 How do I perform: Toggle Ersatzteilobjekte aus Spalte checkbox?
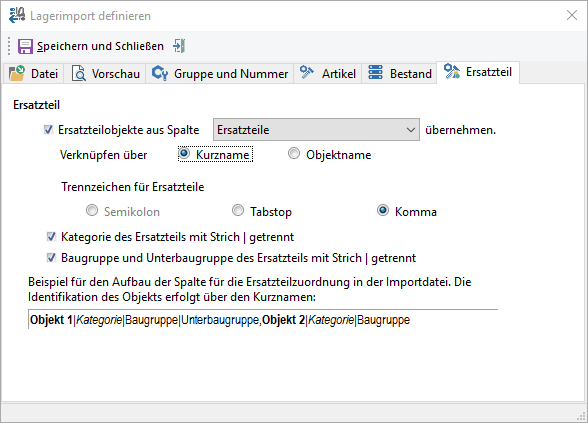click(48, 130)
